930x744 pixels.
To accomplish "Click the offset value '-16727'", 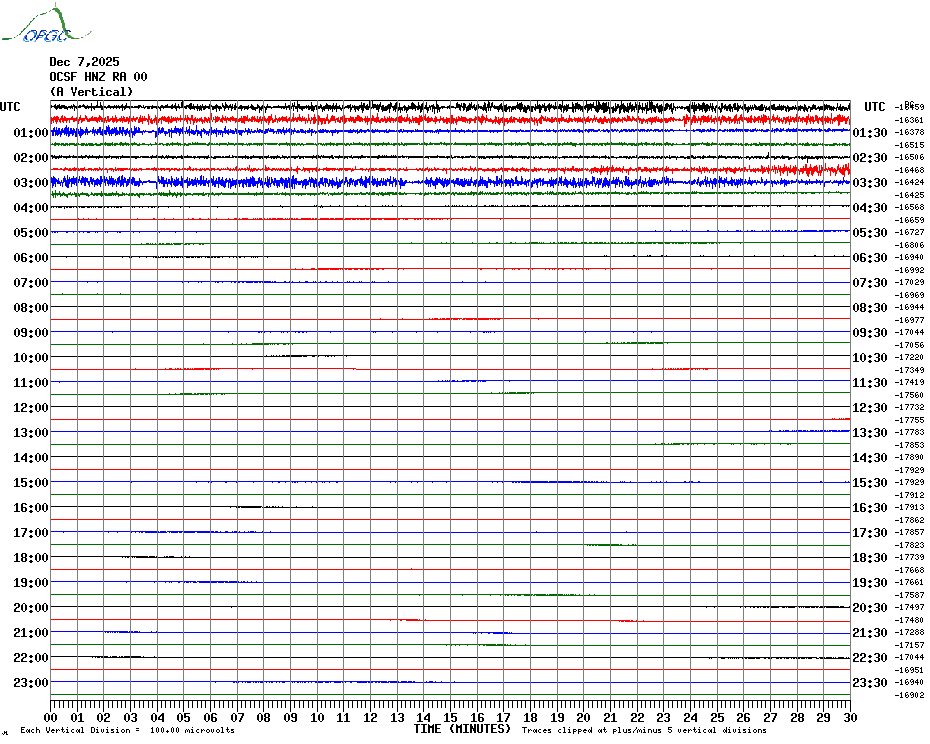I will (x=909, y=233).
